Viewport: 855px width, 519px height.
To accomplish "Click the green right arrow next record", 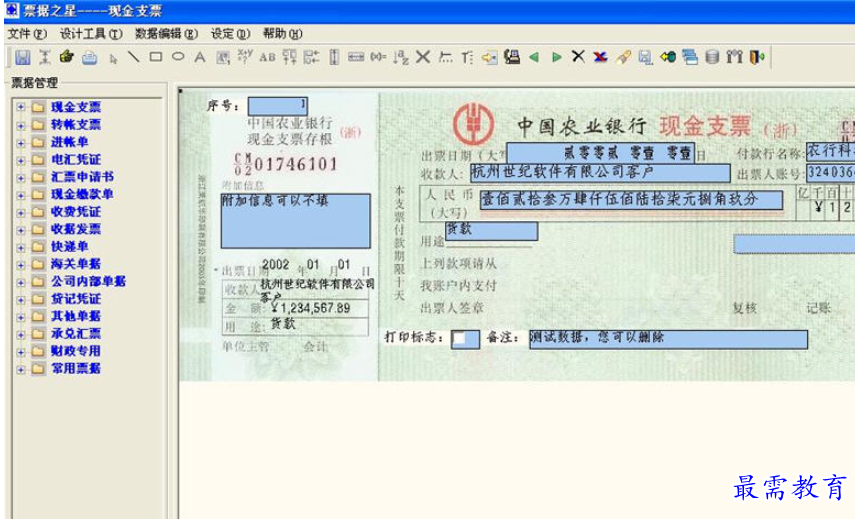I will [556, 57].
